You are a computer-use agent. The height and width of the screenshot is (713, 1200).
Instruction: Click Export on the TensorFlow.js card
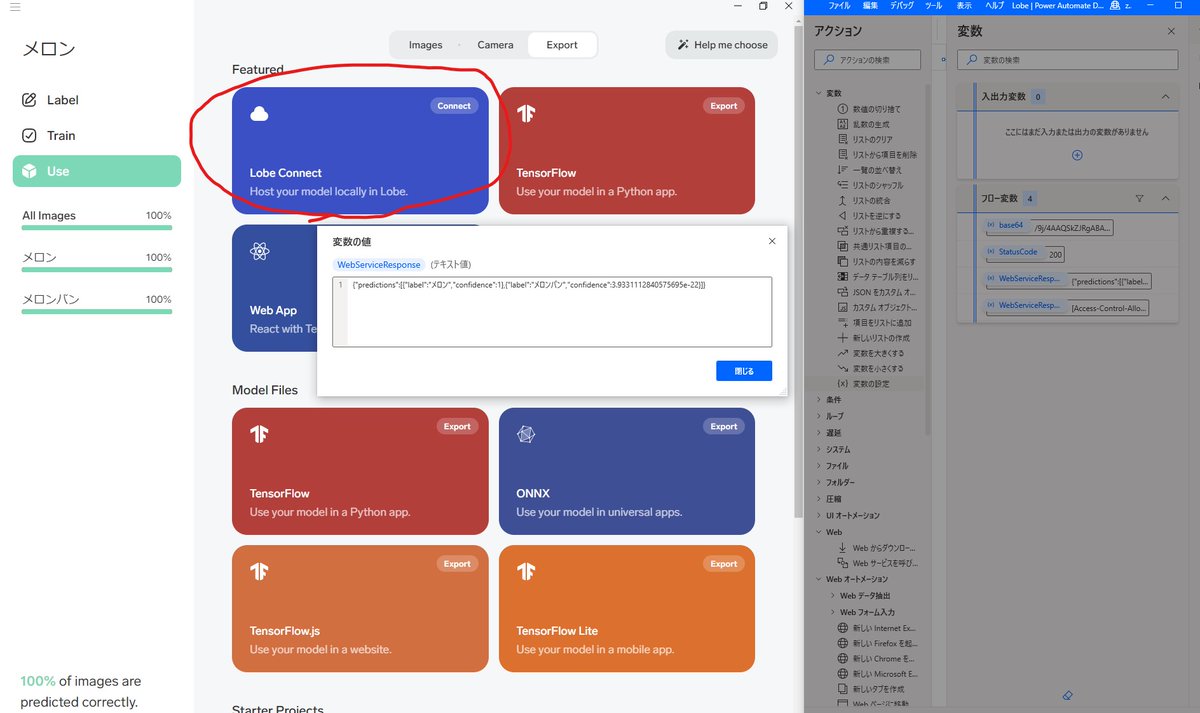457,564
